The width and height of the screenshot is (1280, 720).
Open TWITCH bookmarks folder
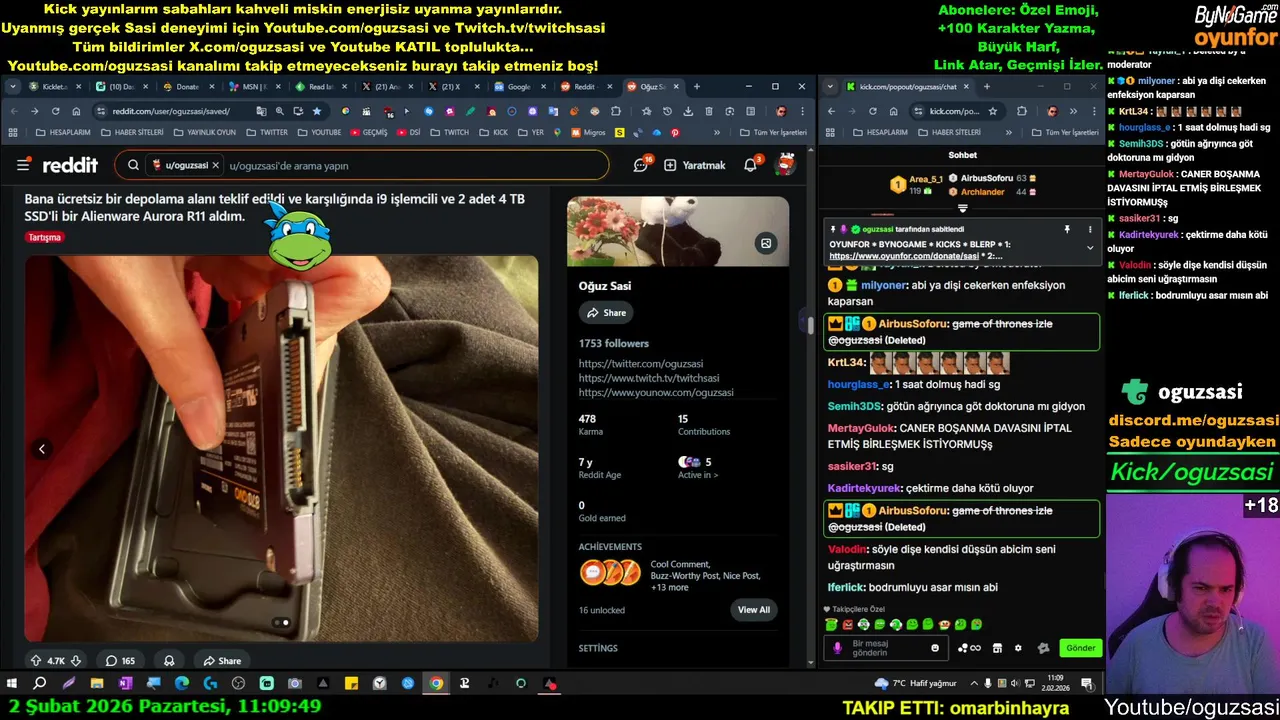click(x=449, y=132)
